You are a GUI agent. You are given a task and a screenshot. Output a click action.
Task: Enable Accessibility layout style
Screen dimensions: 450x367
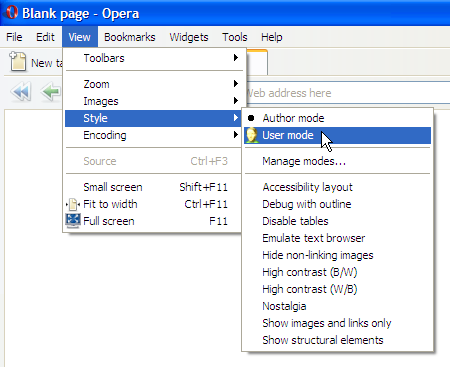click(337, 187)
